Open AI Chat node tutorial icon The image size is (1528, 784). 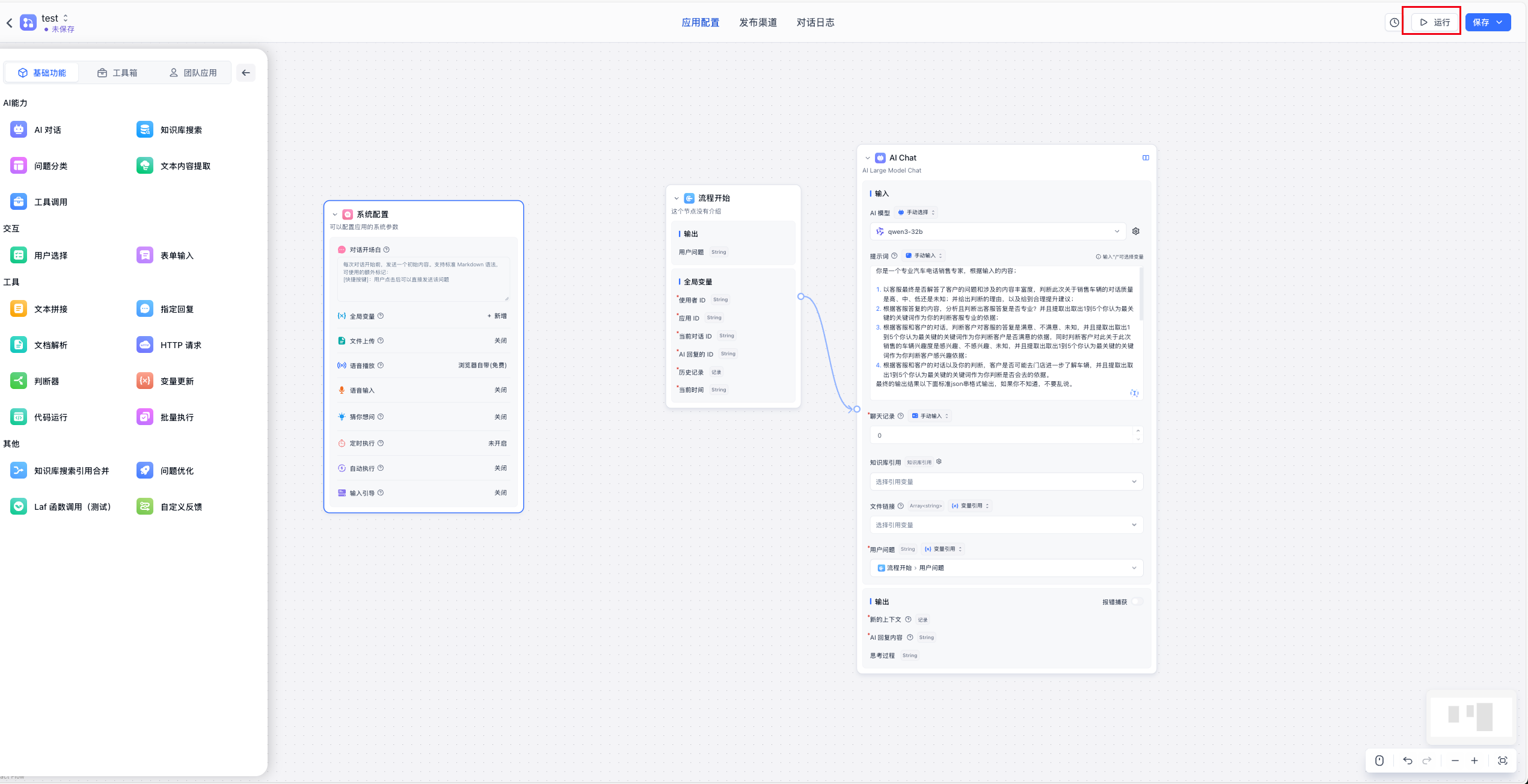click(x=1146, y=158)
